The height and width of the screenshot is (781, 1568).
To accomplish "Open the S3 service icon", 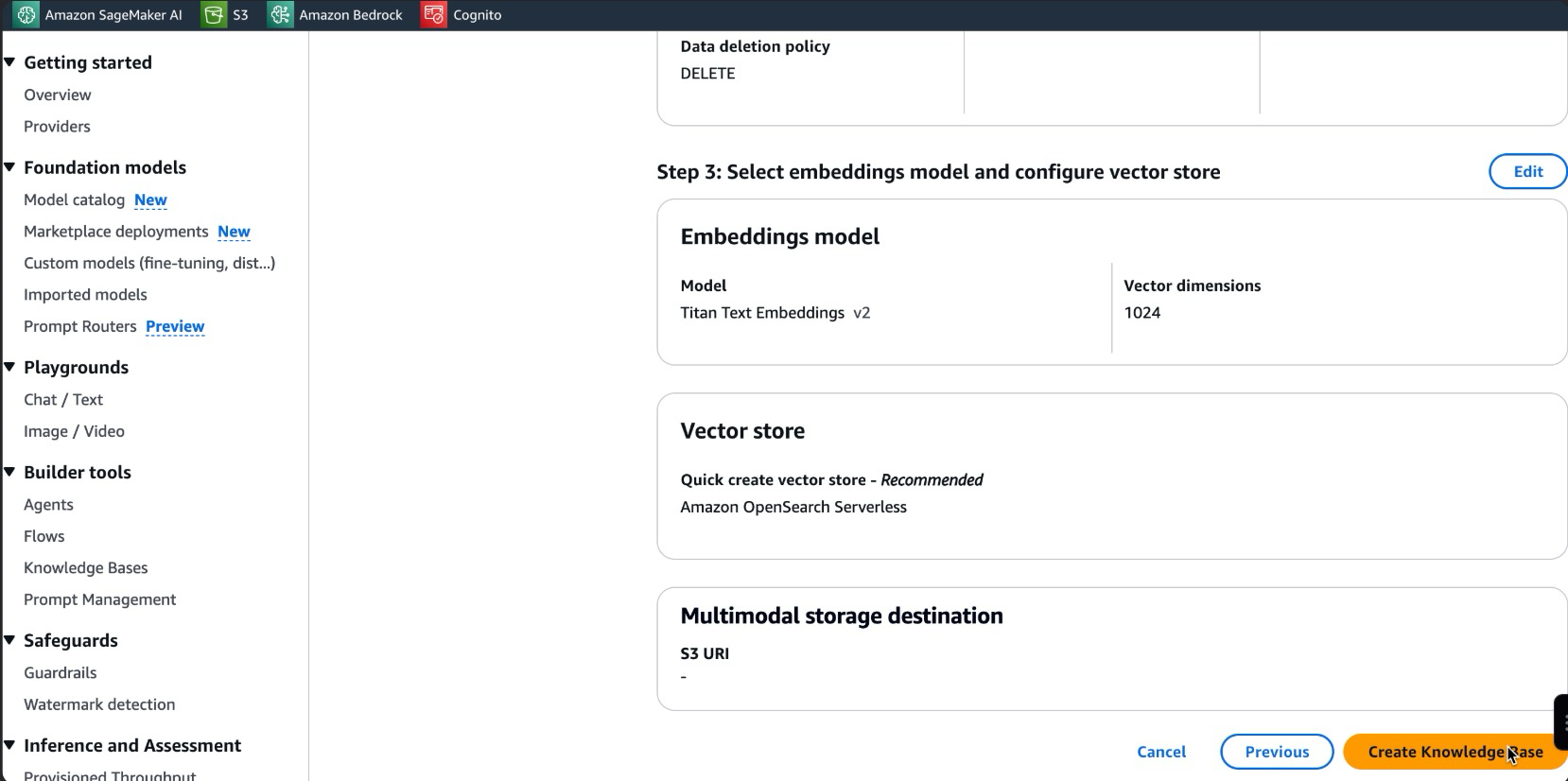I will pos(215,15).
